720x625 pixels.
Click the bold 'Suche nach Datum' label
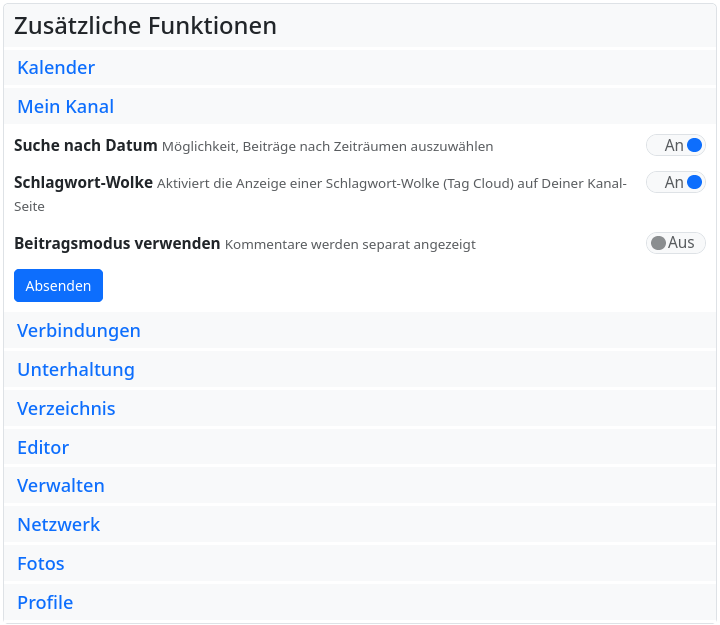[x=86, y=146]
